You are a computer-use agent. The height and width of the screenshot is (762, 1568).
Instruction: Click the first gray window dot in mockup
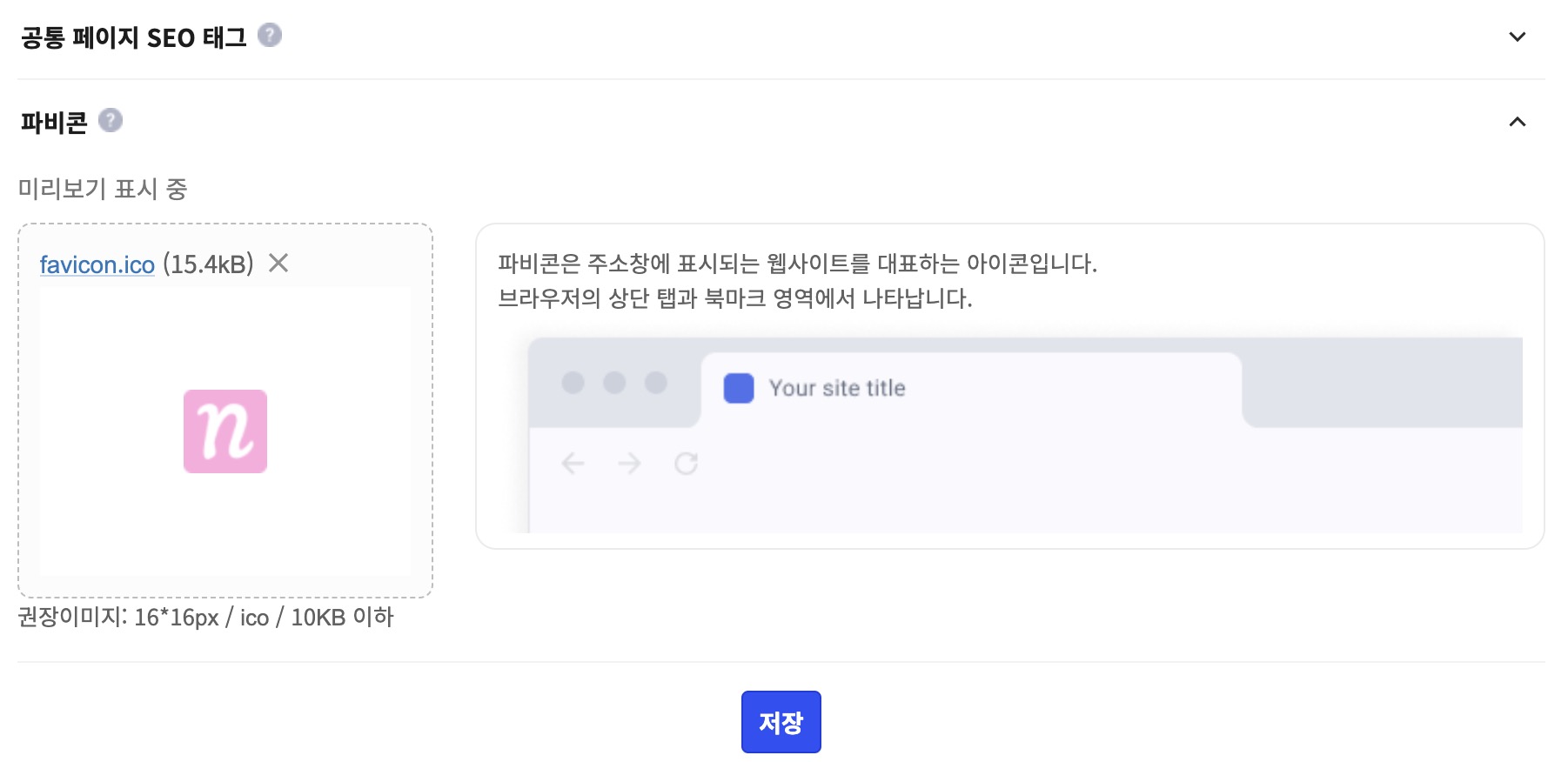[573, 383]
